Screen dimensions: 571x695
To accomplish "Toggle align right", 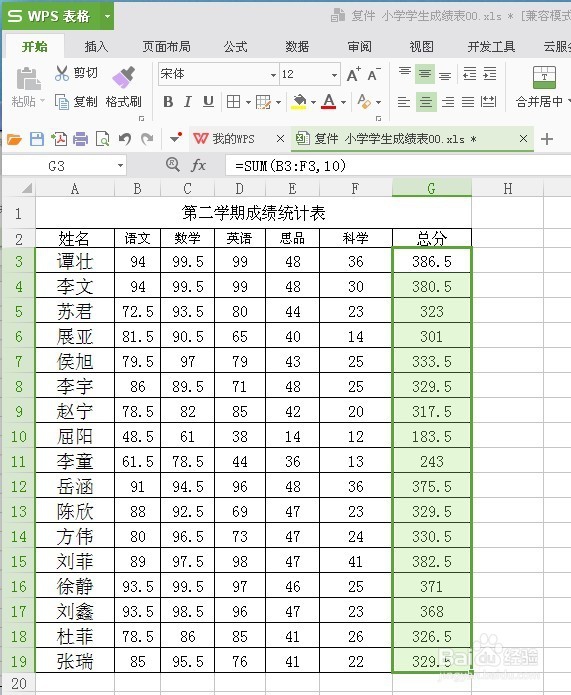I will 448,102.
